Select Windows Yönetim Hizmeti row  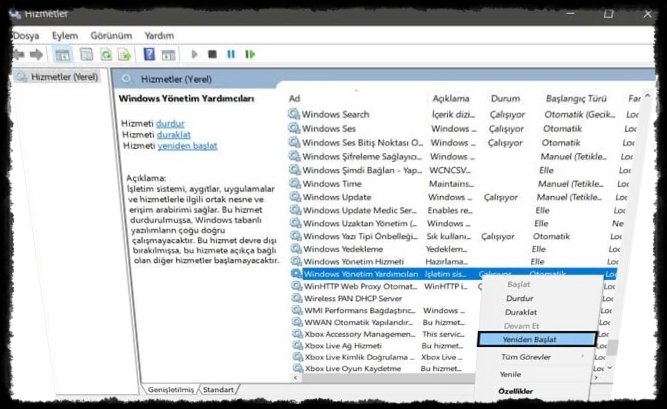point(456,261)
